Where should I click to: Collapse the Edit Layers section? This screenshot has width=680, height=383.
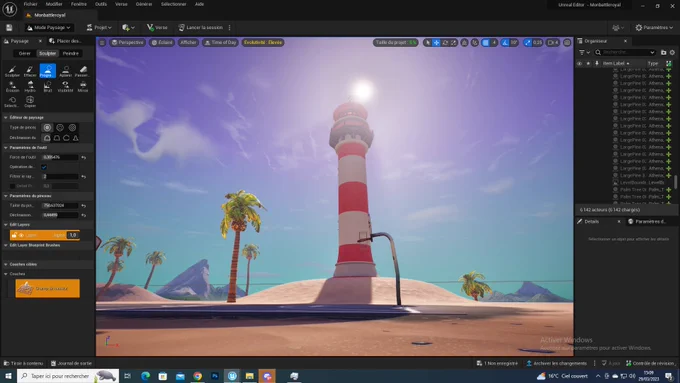pyautogui.click(x=6, y=225)
